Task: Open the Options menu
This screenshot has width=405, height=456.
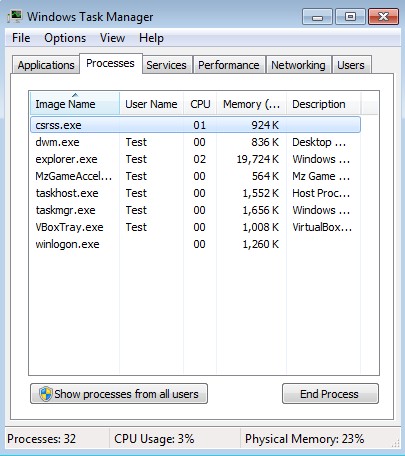Action: [65, 38]
